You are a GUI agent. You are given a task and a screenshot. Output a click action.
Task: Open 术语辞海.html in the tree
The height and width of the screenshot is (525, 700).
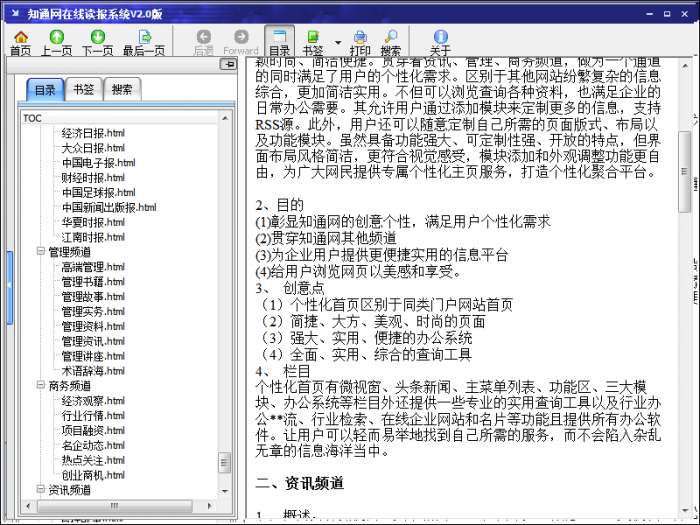93,371
